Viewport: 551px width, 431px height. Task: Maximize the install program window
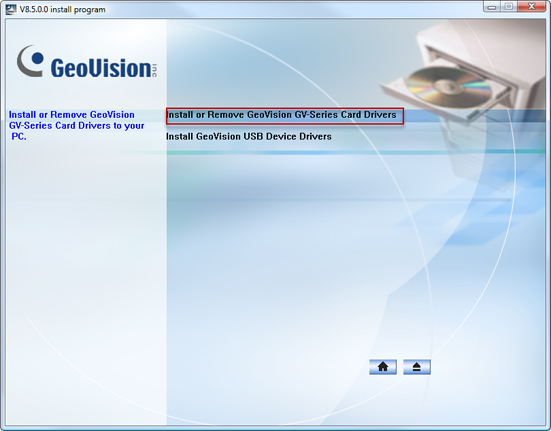pyautogui.click(x=508, y=6)
